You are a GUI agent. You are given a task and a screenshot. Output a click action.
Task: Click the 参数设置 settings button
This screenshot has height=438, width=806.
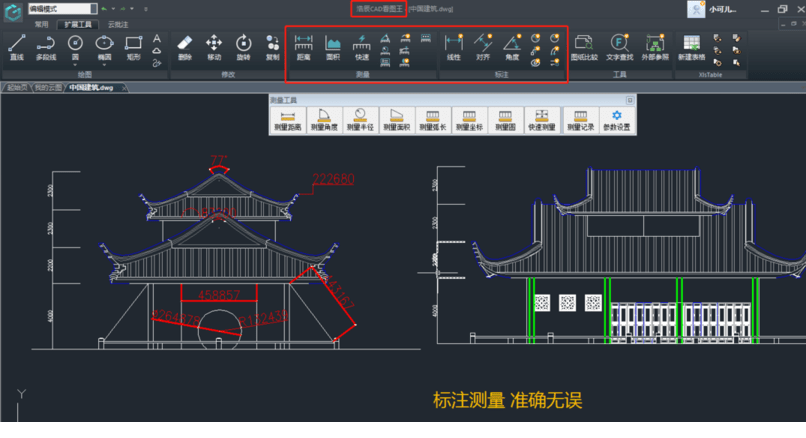click(616, 120)
